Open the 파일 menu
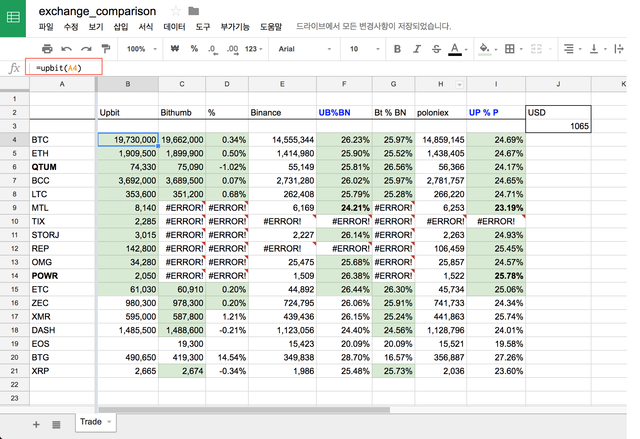Viewport: 640px width, 439px height. click(x=46, y=27)
